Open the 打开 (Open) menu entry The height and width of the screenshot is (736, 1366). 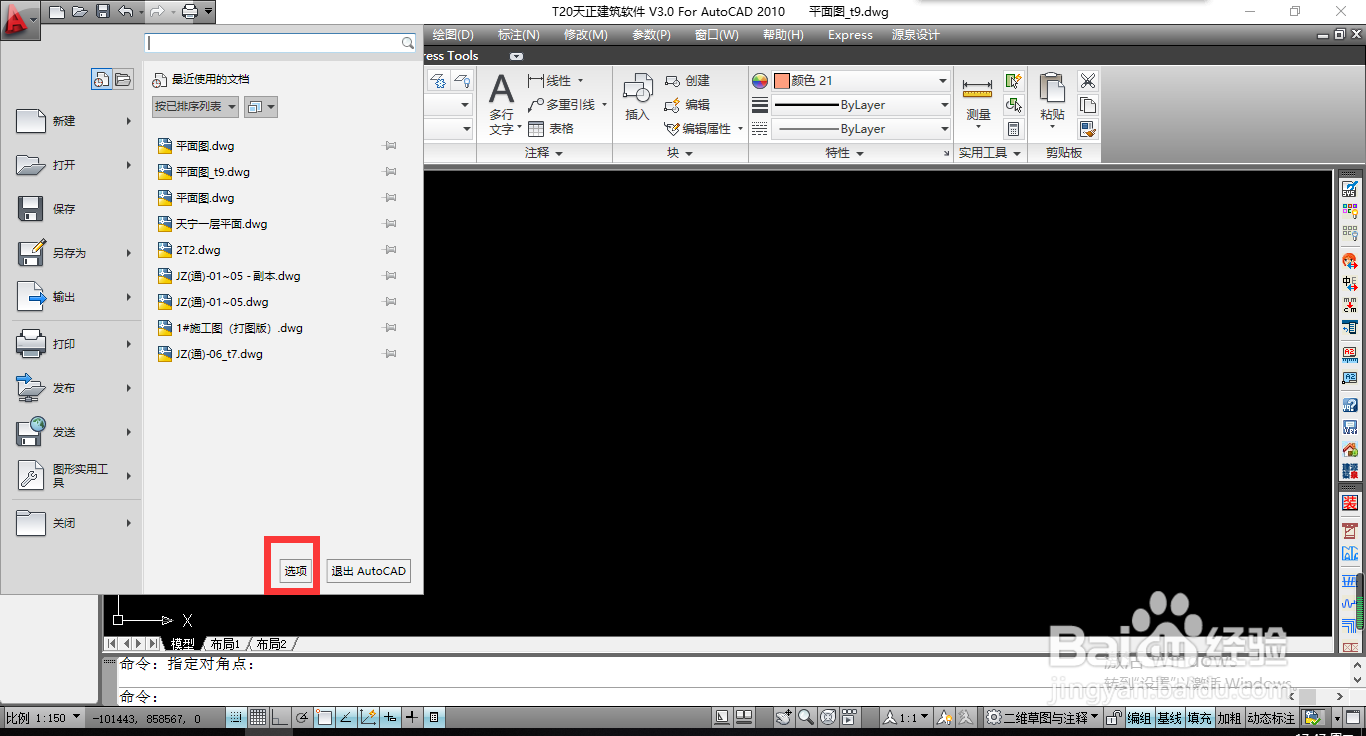pyautogui.click(x=74, y=165)
